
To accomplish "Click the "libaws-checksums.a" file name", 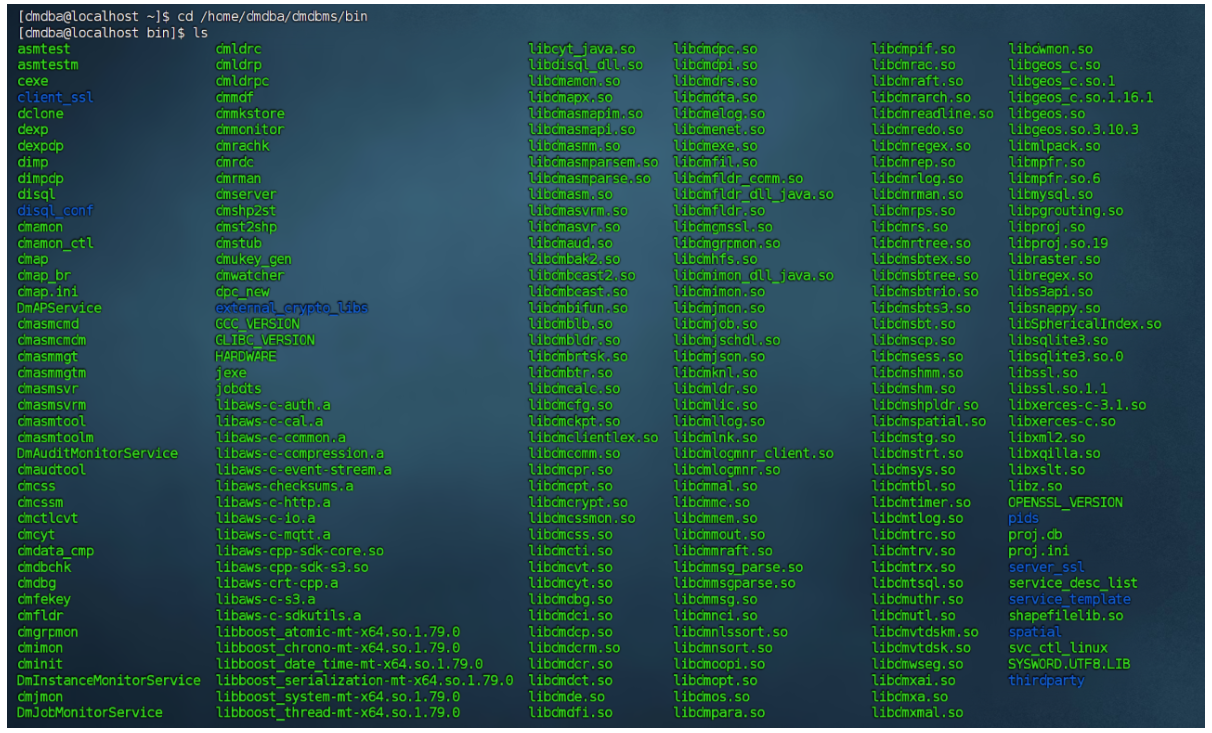I will [284, 486].
